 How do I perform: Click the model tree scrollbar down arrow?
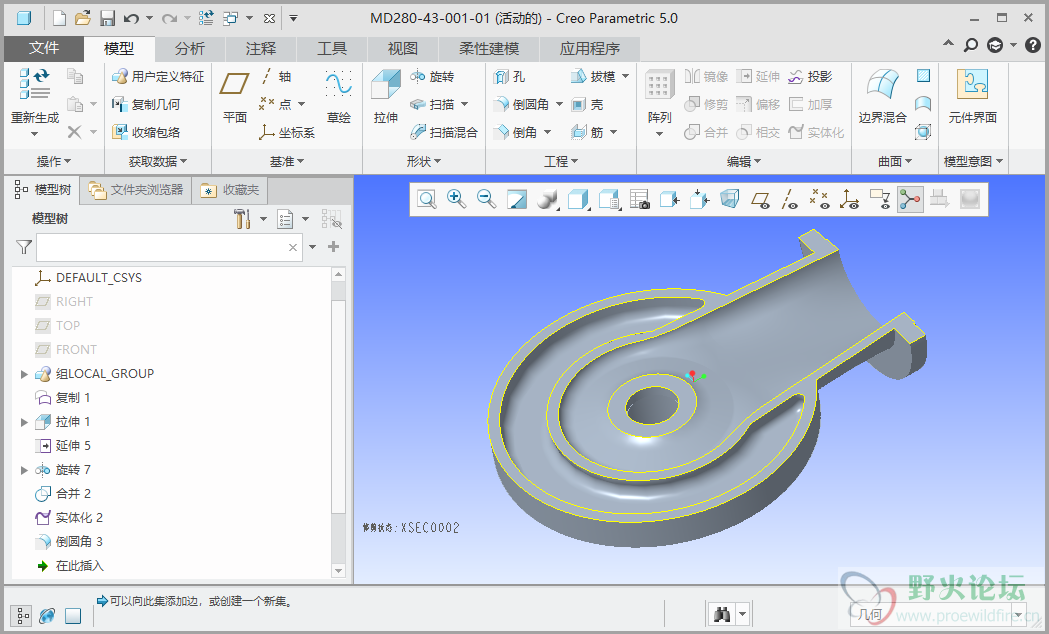(x=339, y=571)
